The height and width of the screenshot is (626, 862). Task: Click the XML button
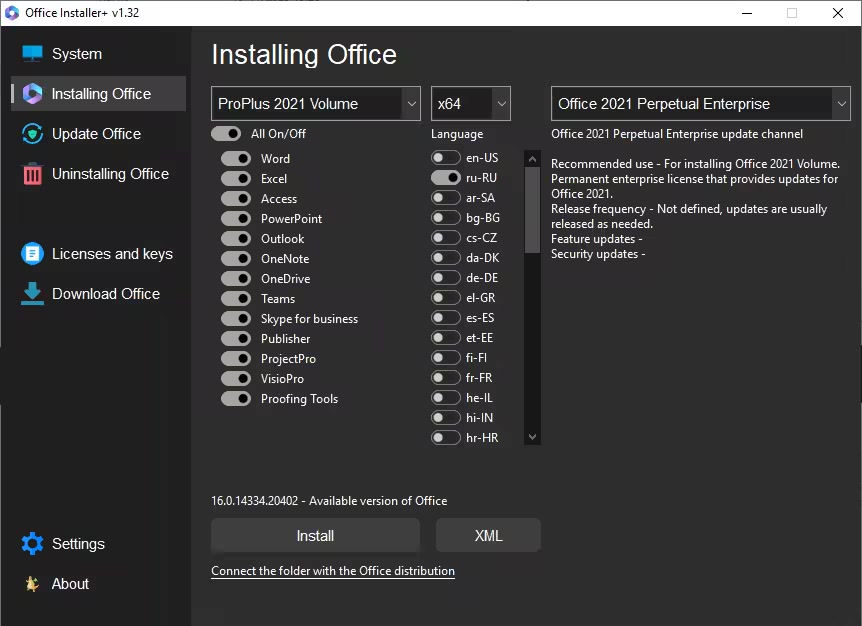pos(488,536)
